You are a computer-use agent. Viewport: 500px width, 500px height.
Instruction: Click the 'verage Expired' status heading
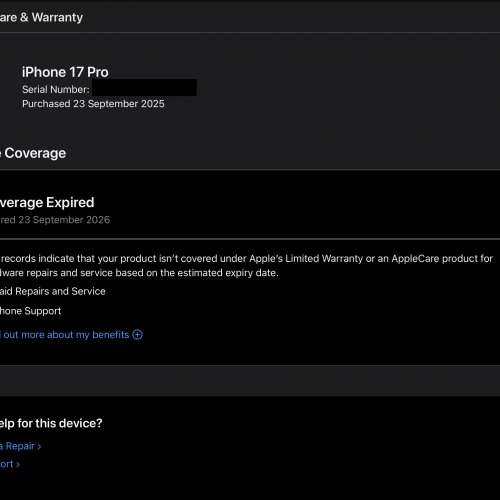(47, 202)
